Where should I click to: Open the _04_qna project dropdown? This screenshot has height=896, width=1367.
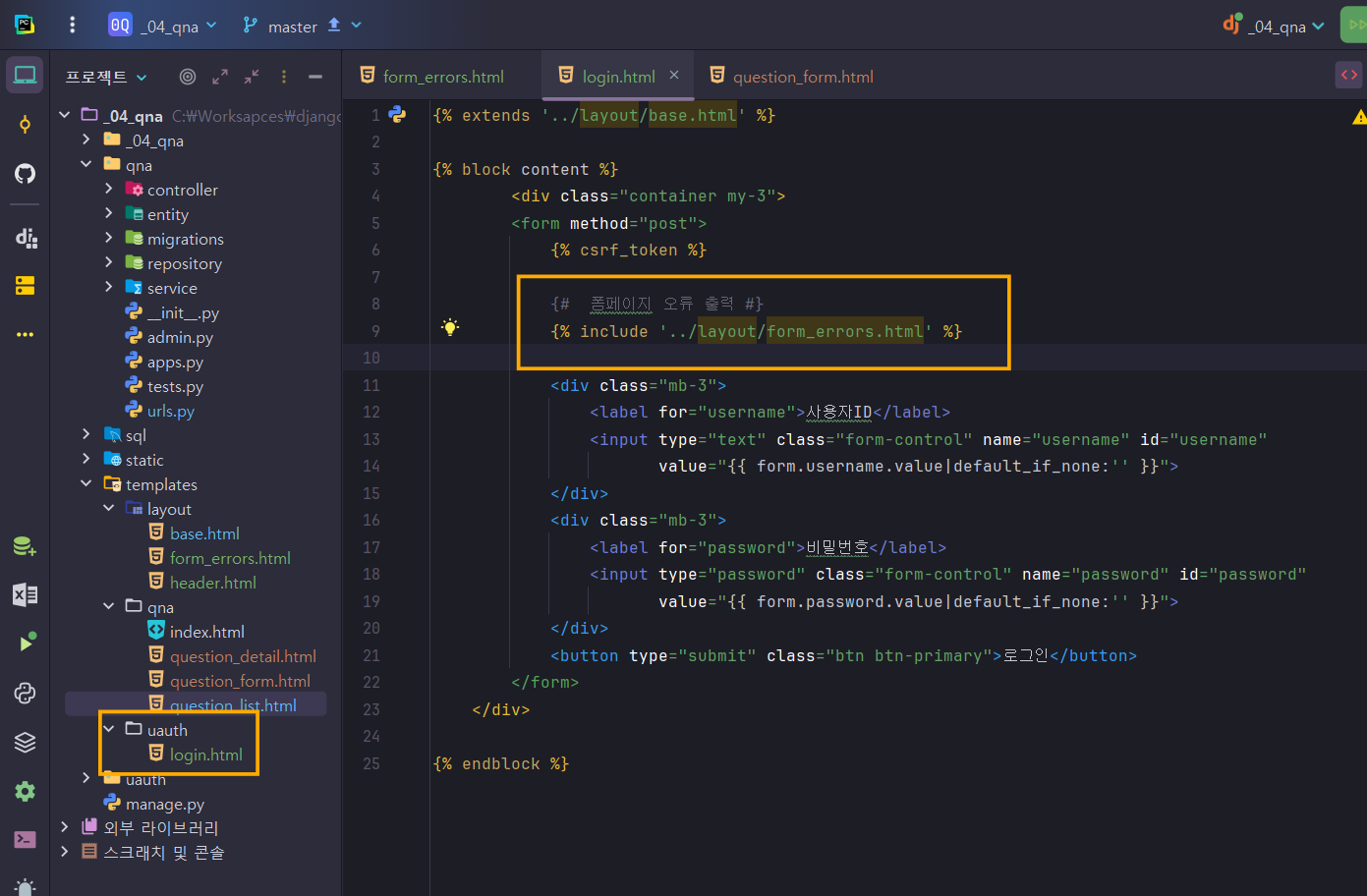(163, 26)
